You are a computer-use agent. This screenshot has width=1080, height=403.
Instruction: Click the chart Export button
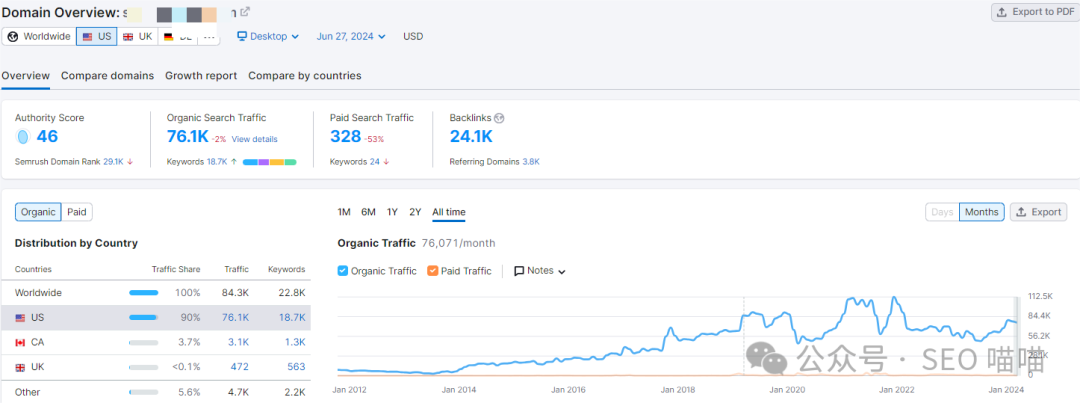(1038, 212)
